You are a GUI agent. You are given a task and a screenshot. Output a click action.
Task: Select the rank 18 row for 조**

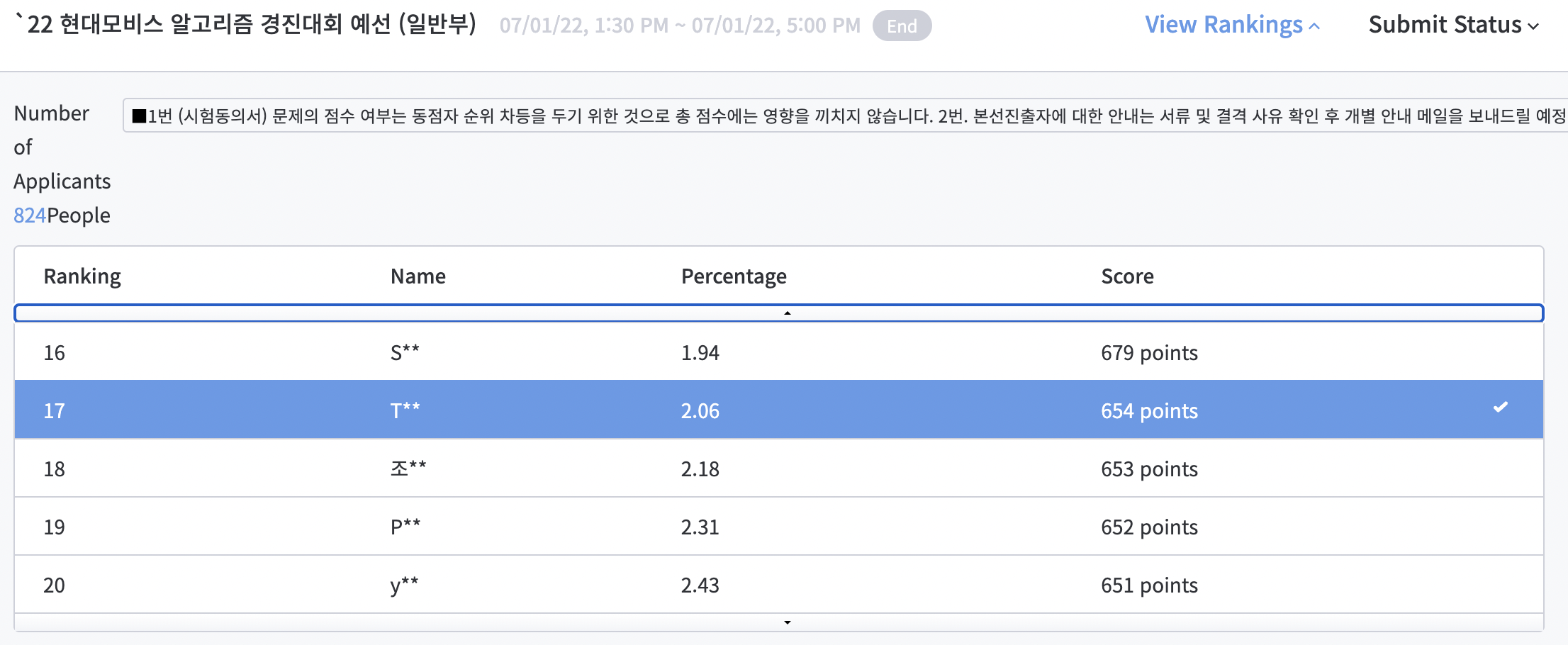point(778,469)
